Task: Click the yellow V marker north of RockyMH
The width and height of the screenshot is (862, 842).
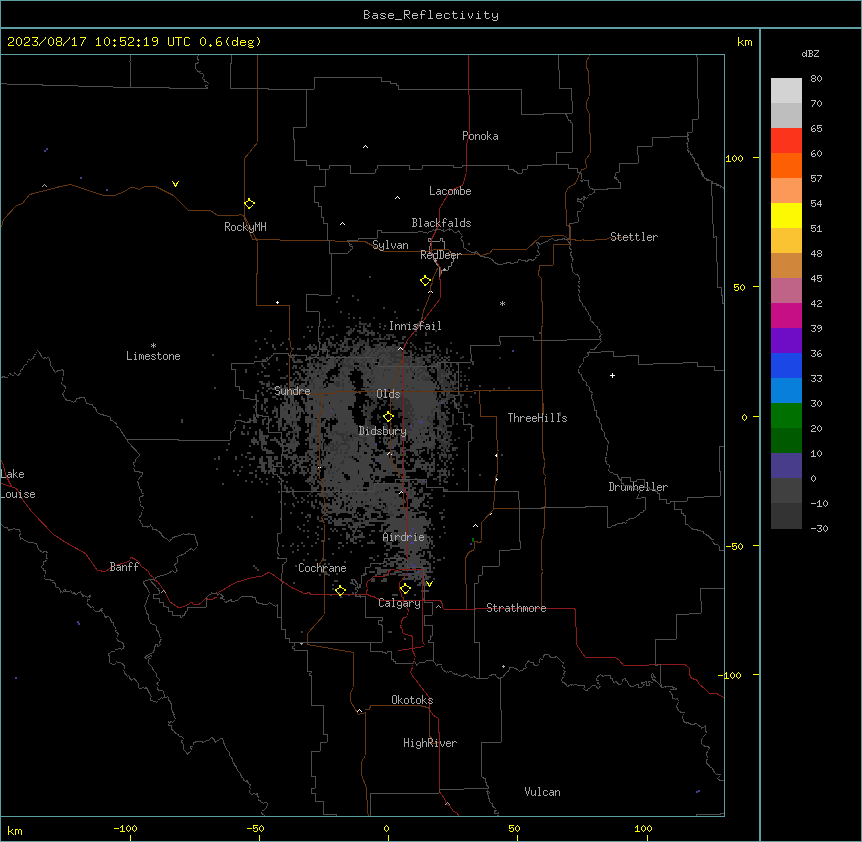Action: click(x=175, y=184)
